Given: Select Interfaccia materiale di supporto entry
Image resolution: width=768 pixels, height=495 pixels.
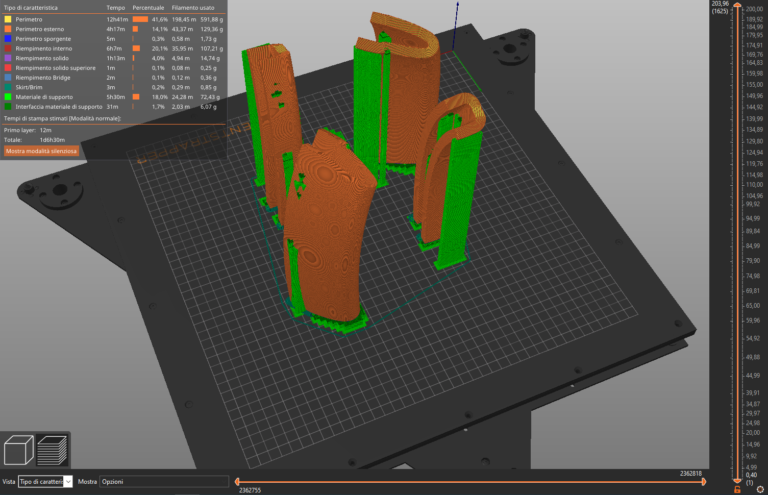Looking at the screenshot, I should (57, 106).
